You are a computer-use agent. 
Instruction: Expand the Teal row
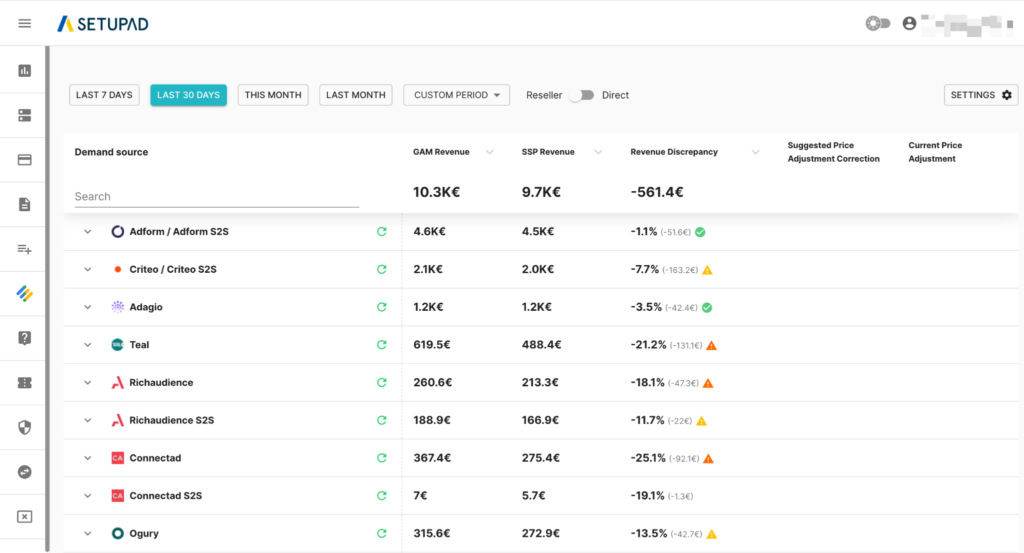88,345
